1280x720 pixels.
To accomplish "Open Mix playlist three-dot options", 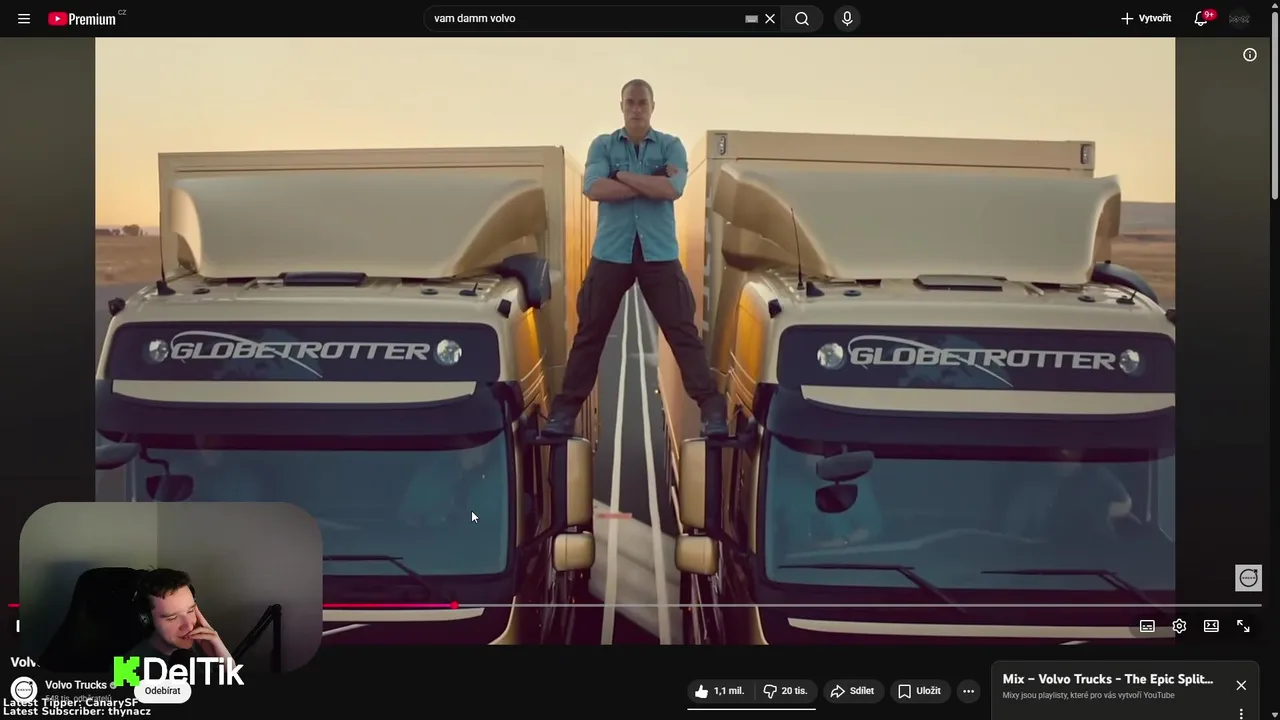I will click(x=1241, y=714).
